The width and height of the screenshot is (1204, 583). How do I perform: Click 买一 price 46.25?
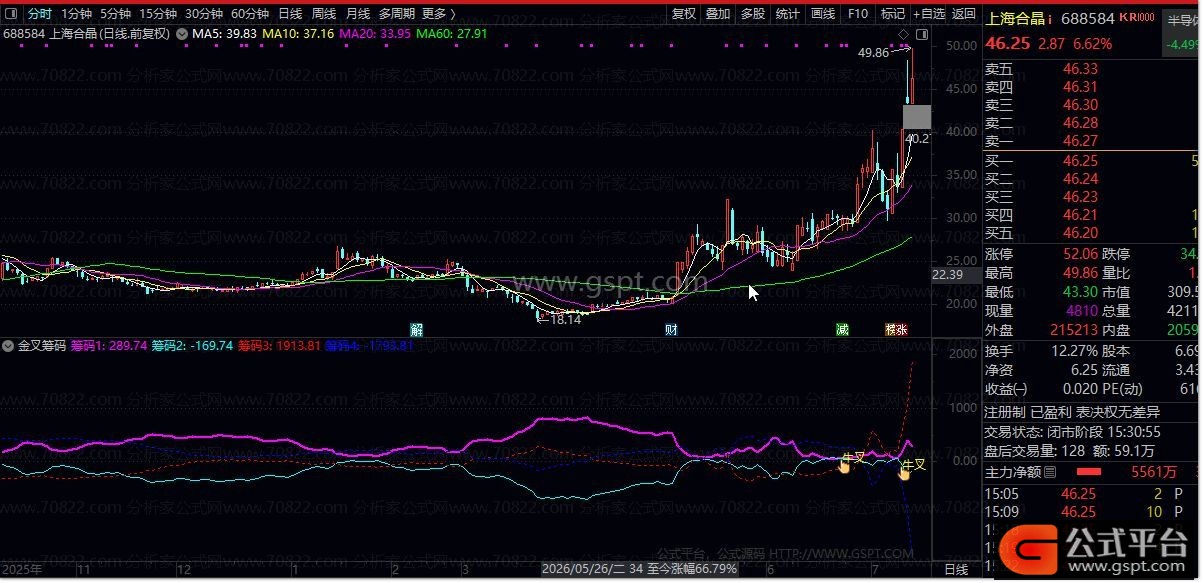1080,161
